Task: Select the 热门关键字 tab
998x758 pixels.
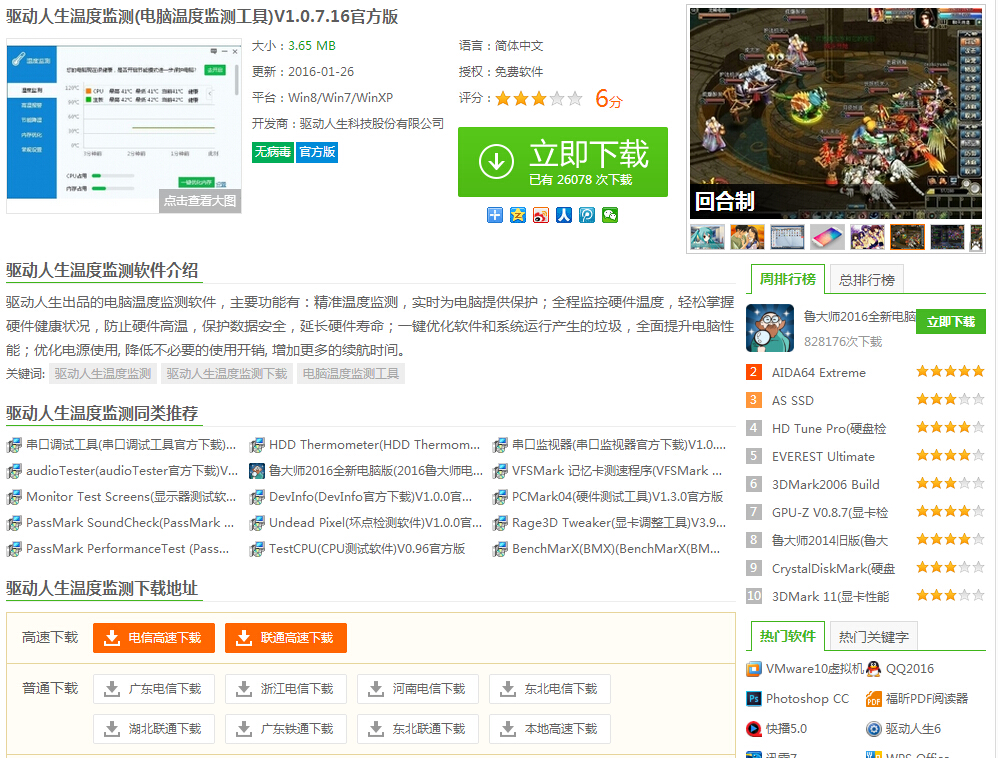Action: 874,637
